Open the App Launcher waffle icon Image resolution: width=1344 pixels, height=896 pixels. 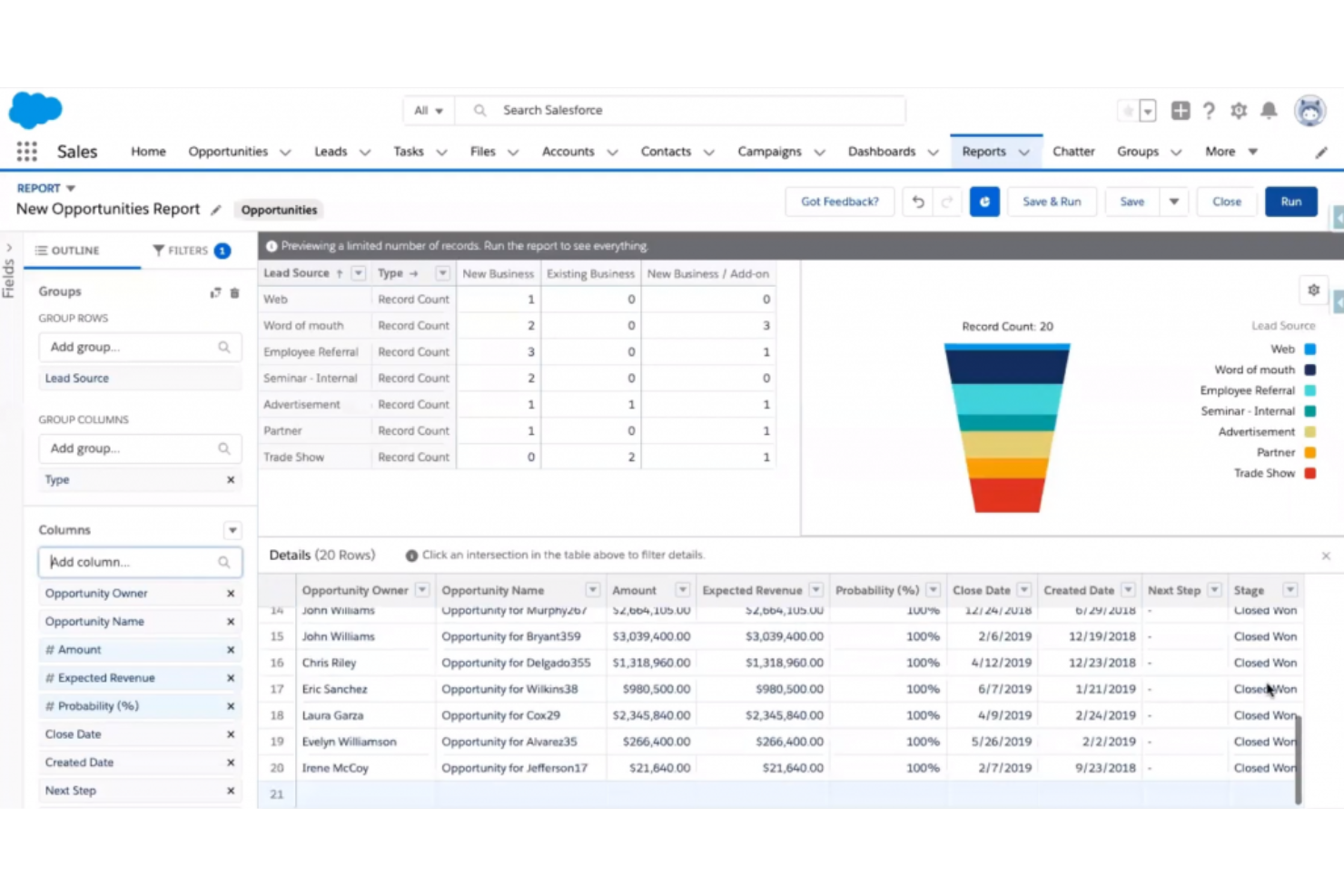coord(26,151)
